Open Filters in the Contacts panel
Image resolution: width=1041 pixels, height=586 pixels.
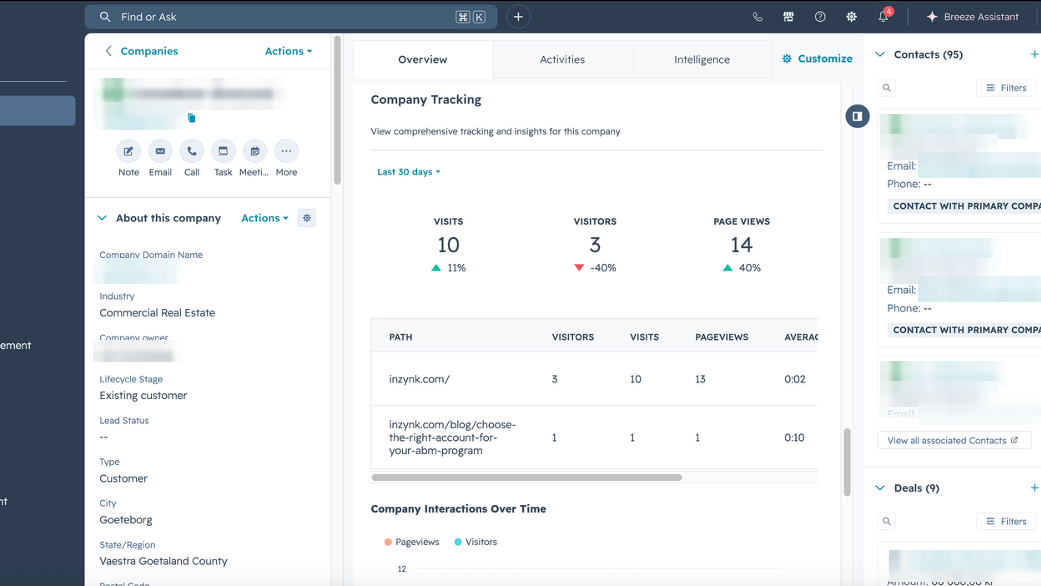(1006, 88)
